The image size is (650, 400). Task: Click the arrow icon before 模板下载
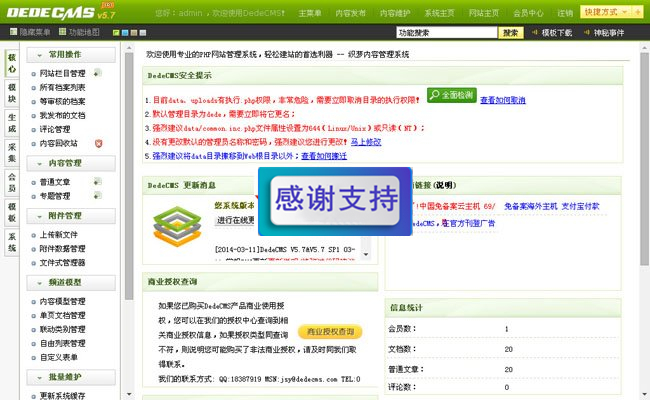535,32
